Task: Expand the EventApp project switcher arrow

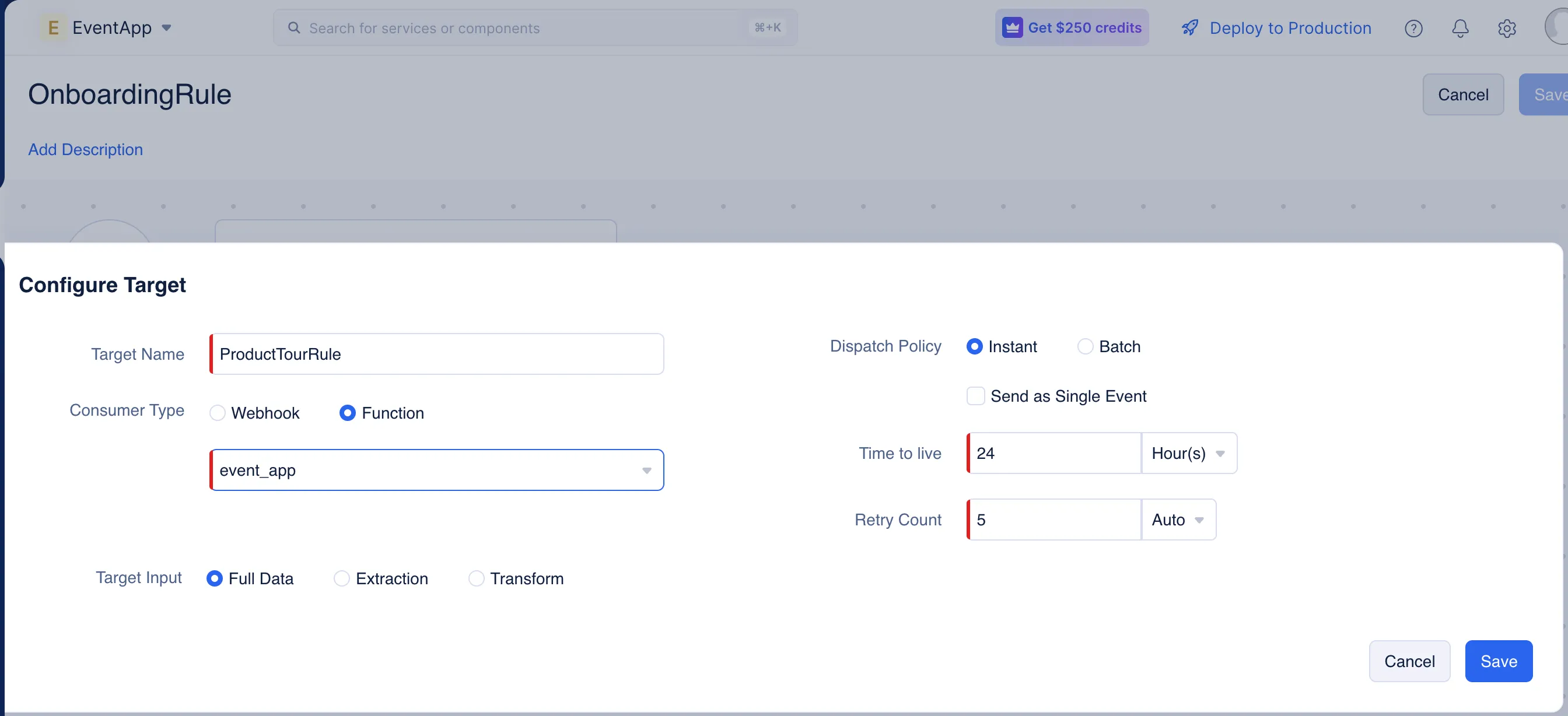Action: point(166,28)
